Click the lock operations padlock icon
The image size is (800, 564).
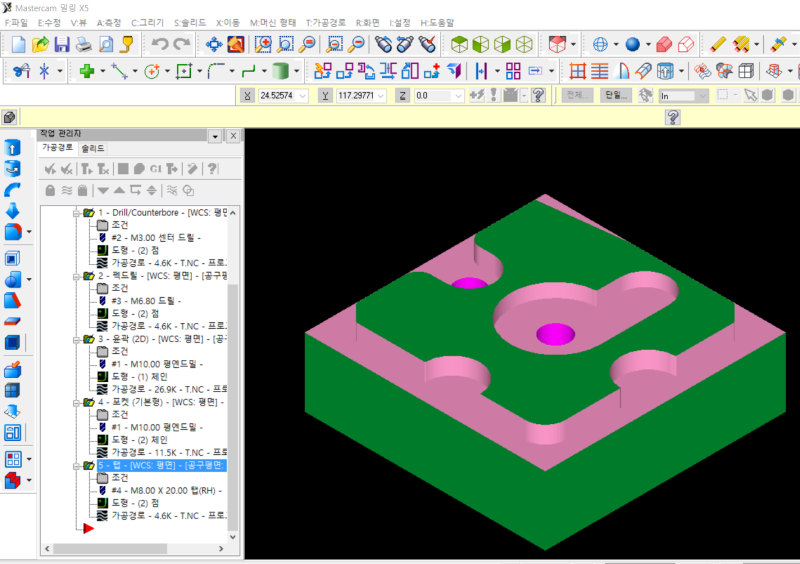(x=50, y=190)
